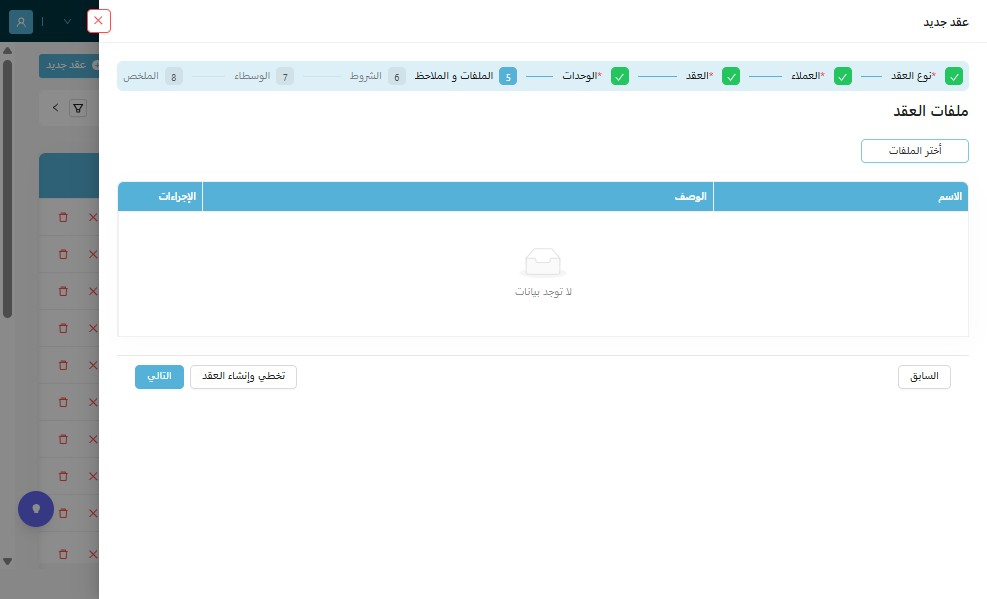Screen dimensions: 987x599
Task: Open step العقد in wizard
Action: coord(699,76)
